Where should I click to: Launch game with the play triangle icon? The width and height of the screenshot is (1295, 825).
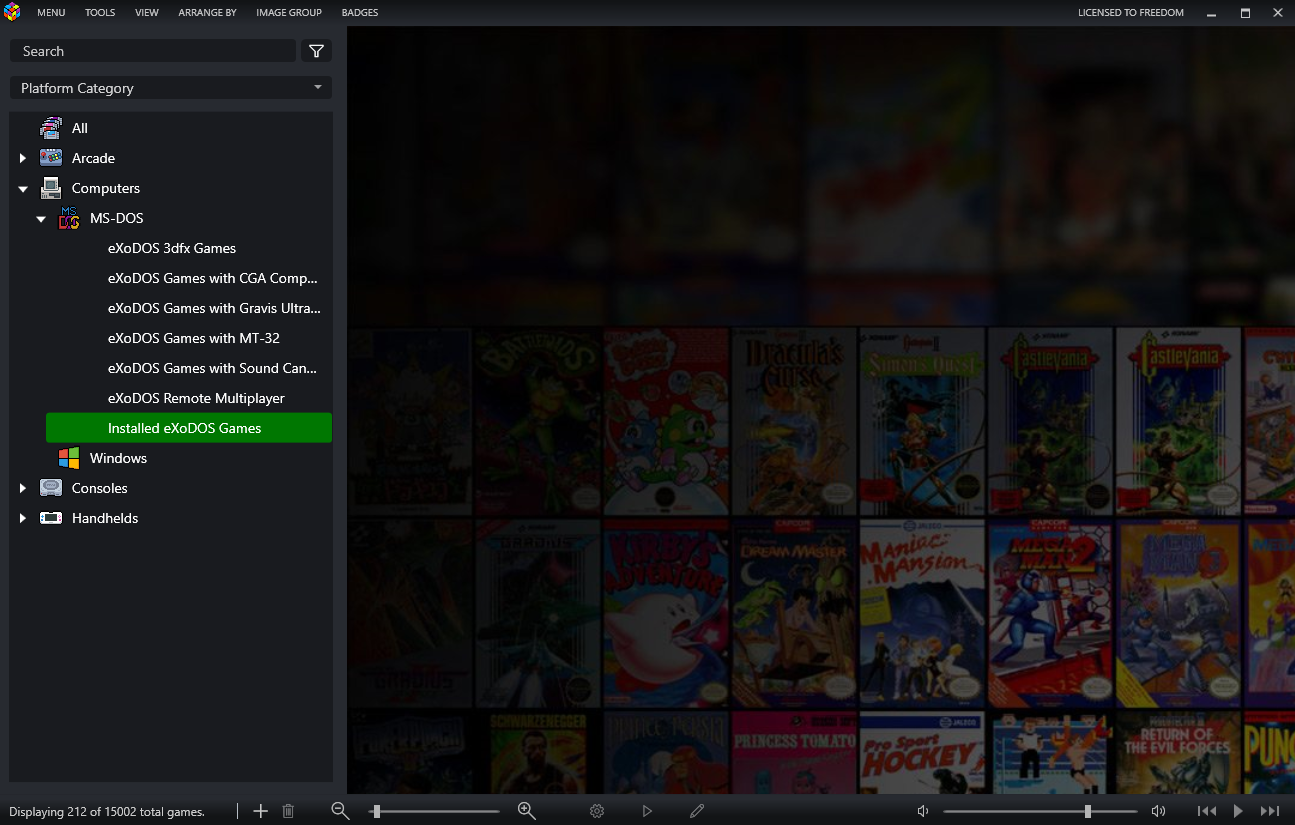click(647, 811)
